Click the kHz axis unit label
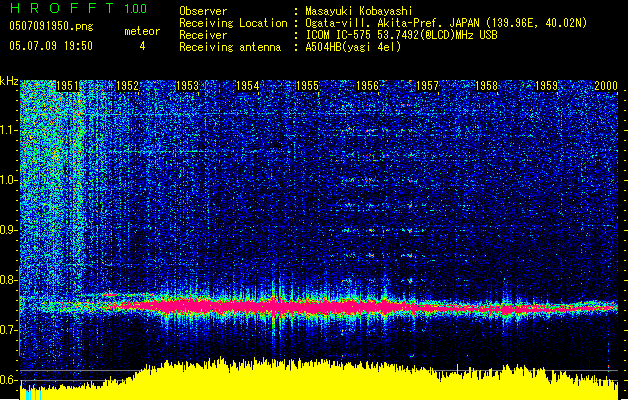Screen dimensions: 629x400 [x=9, y=81]
